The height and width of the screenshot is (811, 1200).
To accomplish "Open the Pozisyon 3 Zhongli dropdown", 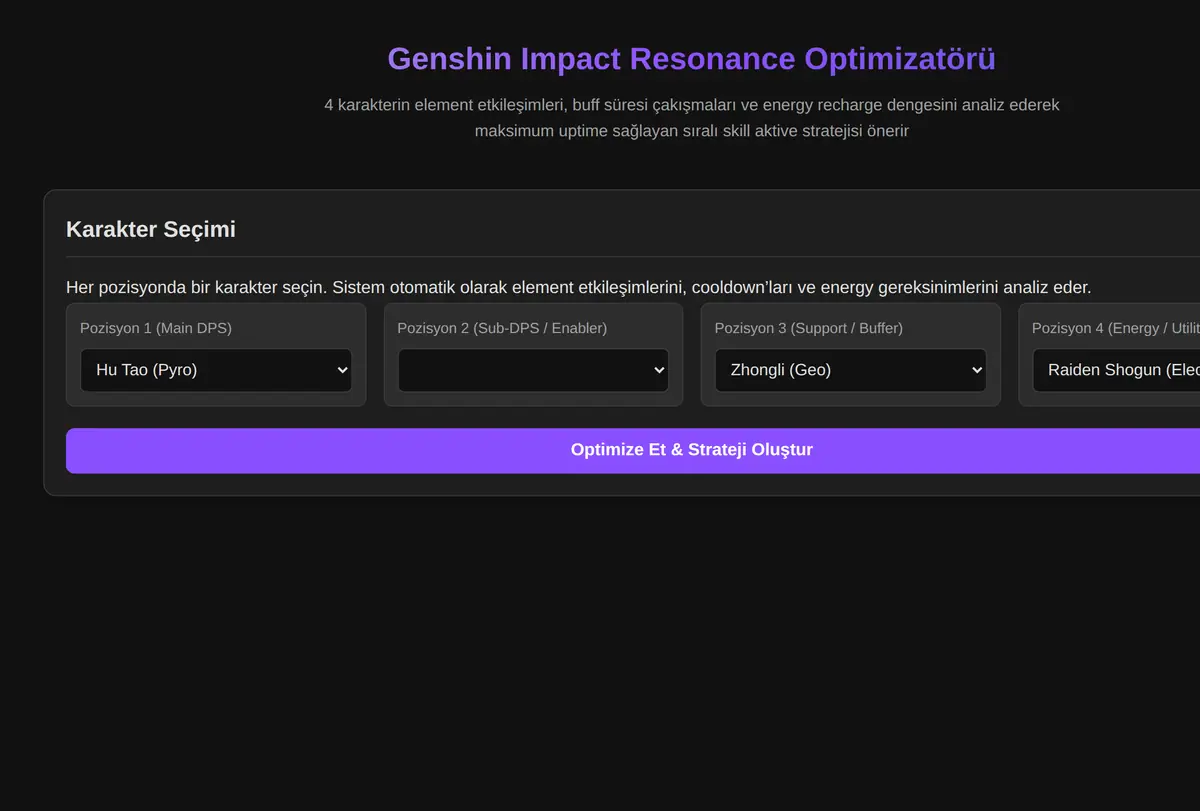I will tap(851, 370).
